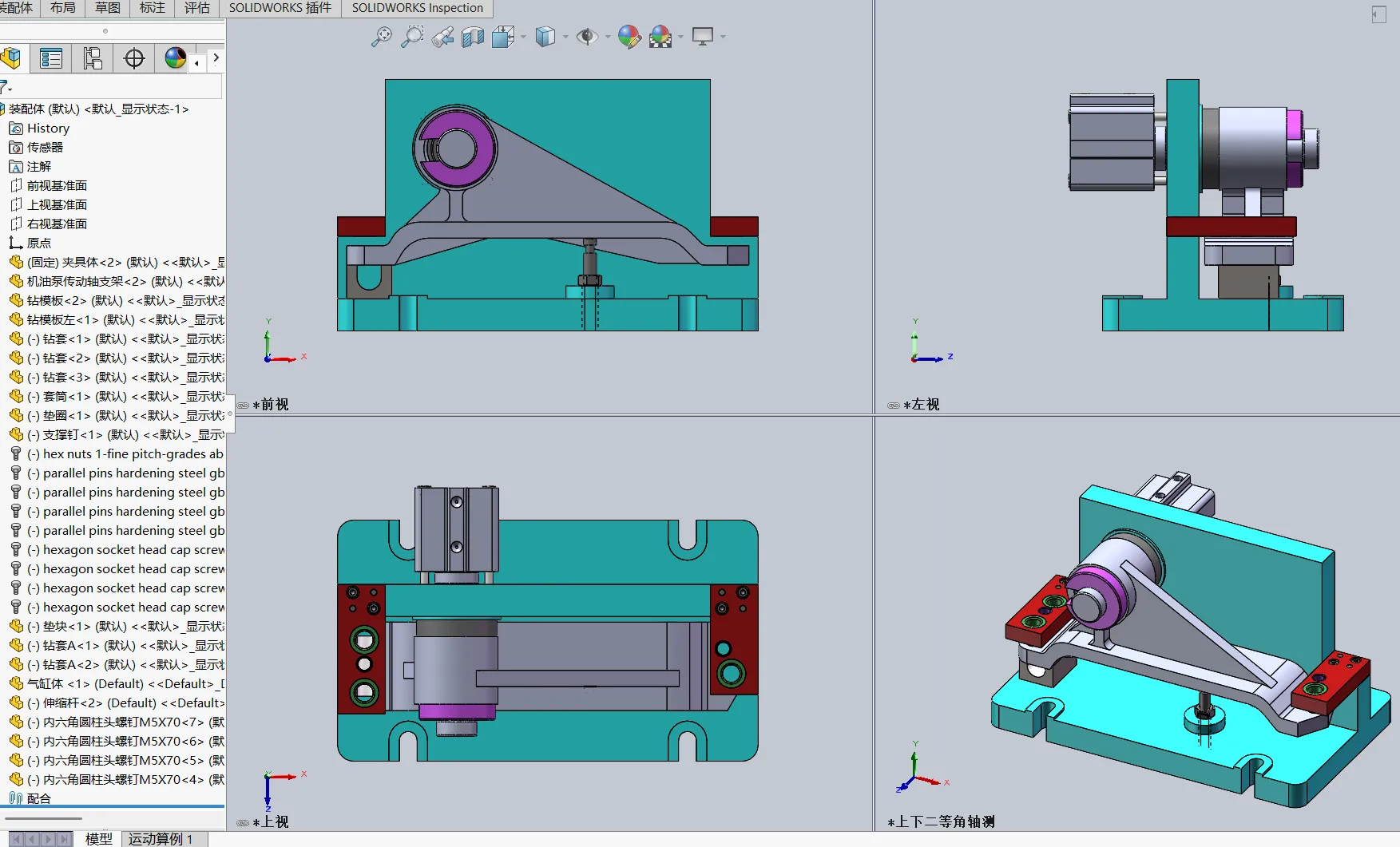Open the DimXpertManager crosshair tab
This screenshot has height=847, width=1400.
click(x=134, y=58)
